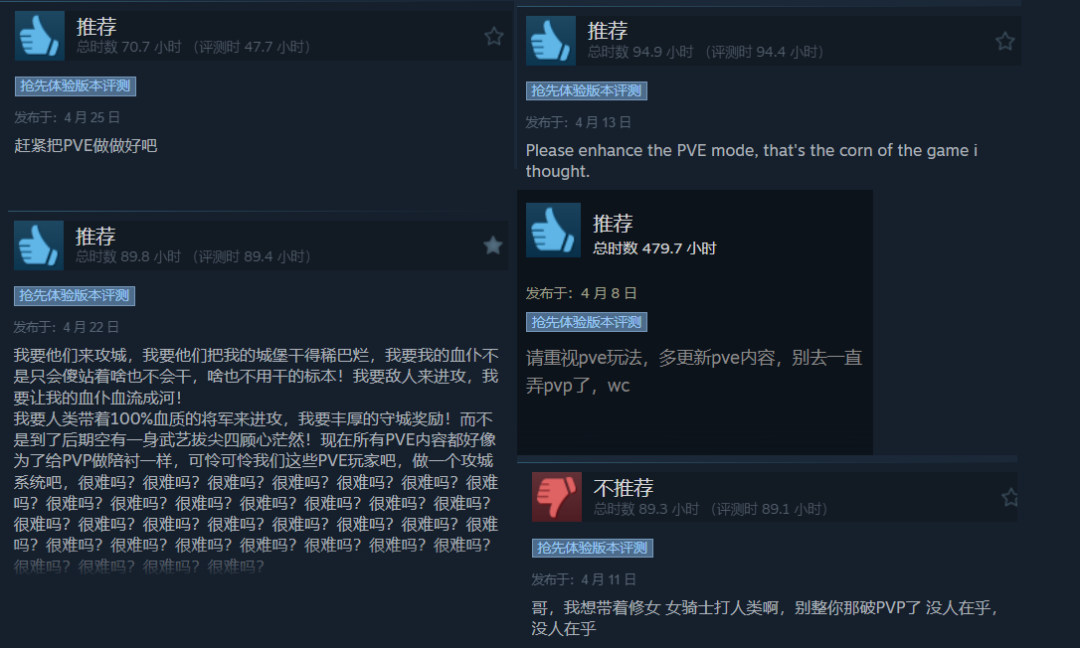This screenshot has height=648, width=1080.
Task: Toggle filled star on 4月22日 review
Action: click(x=492, y=245)
